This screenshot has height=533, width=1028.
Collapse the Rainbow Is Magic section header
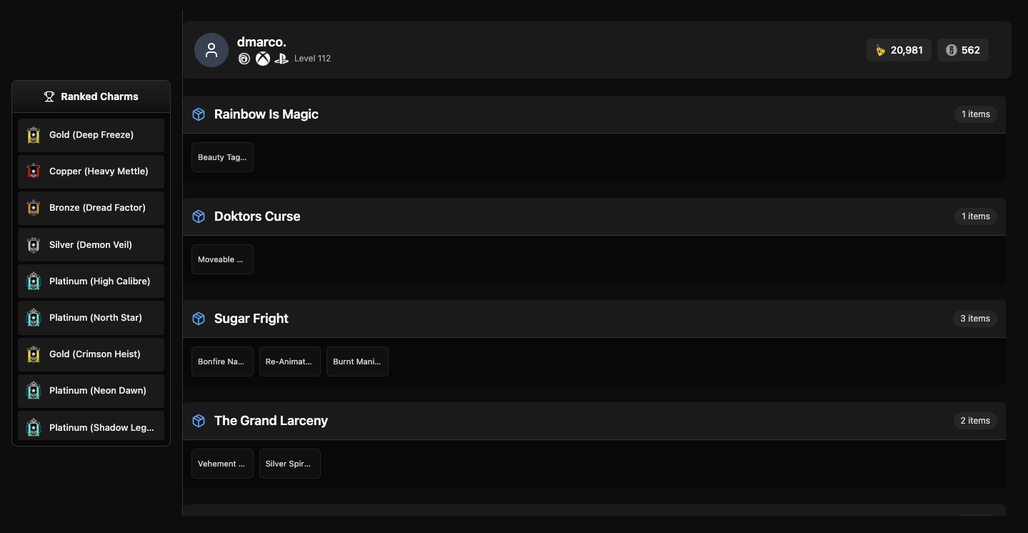(594, 115)
